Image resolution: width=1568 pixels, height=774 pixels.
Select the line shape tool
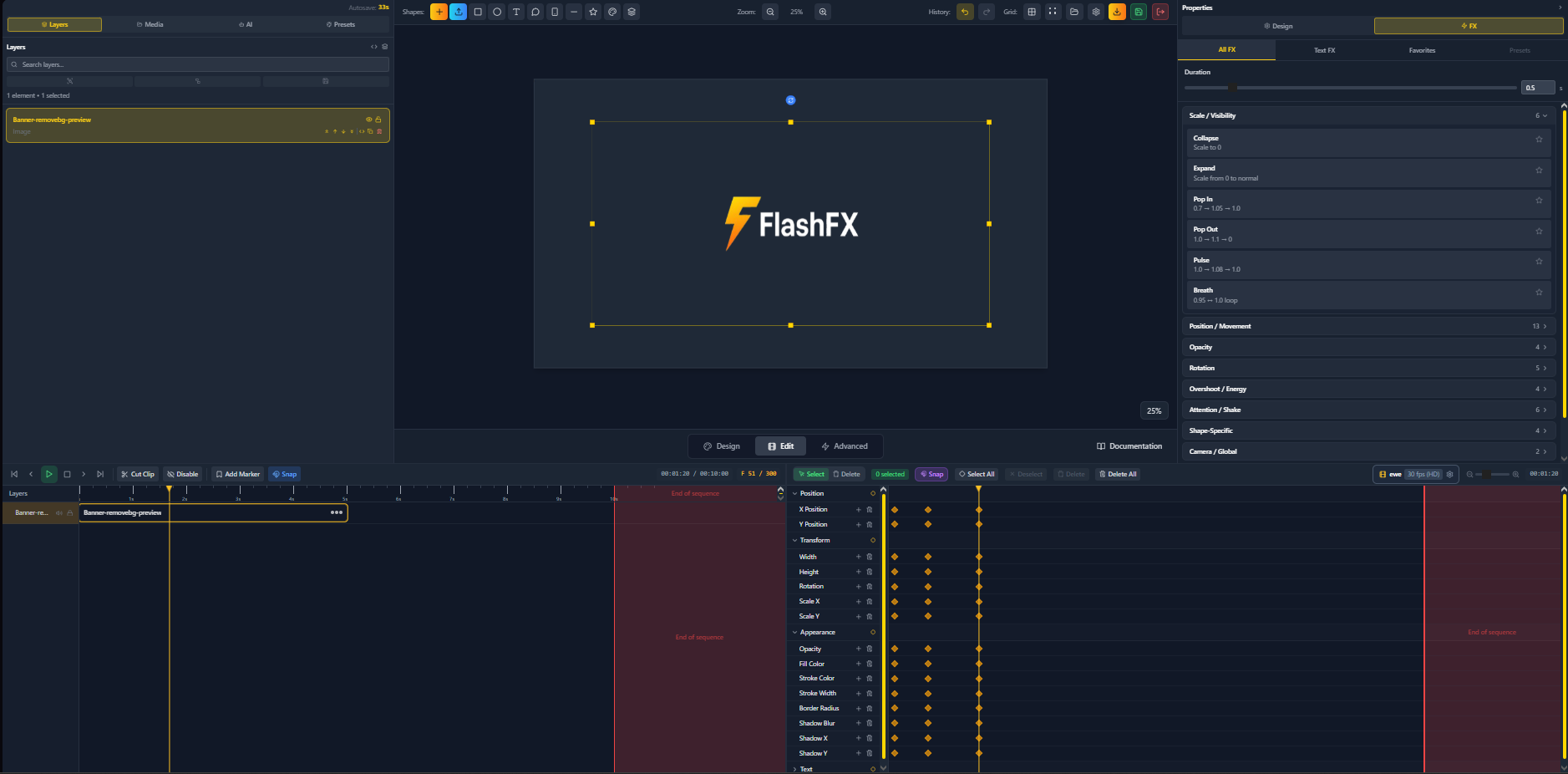point(574,12)
